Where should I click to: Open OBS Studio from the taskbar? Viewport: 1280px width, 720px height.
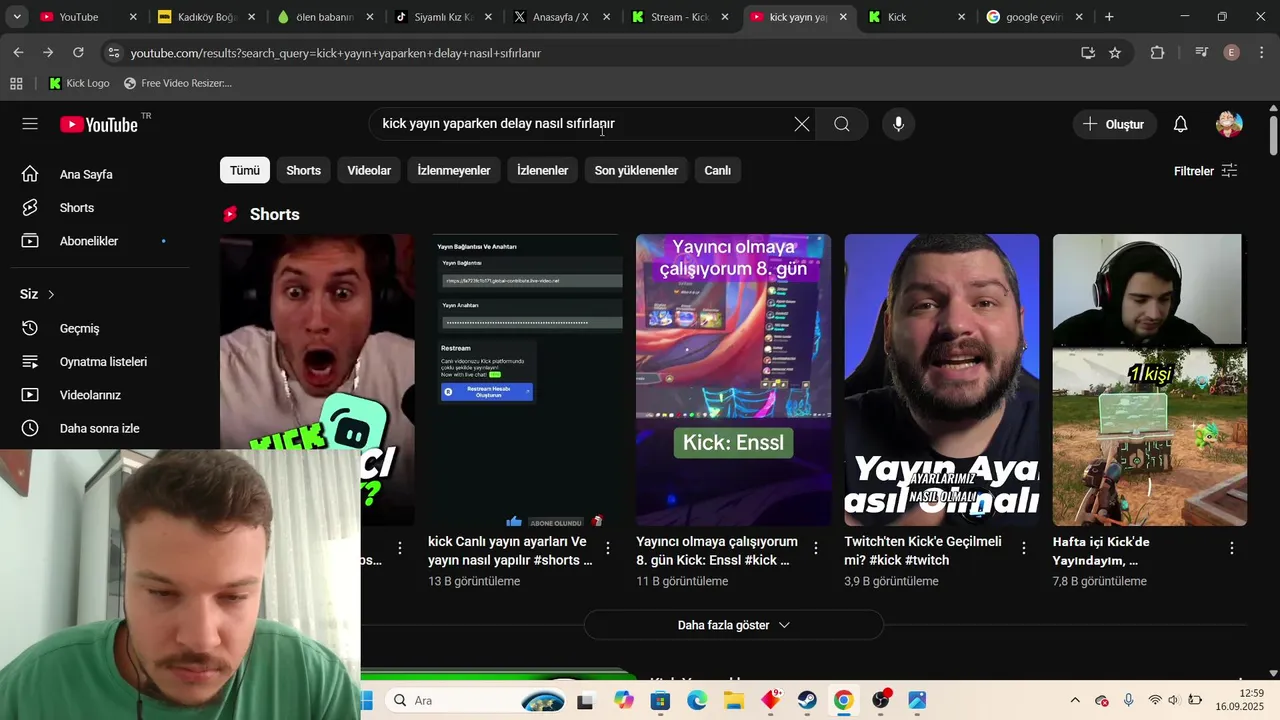(x=881, y=700)
